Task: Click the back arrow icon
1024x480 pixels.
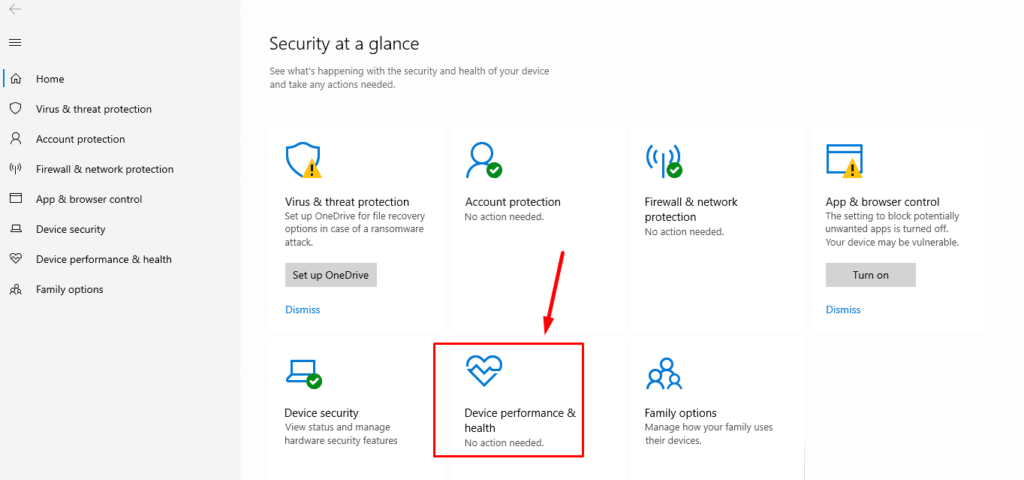Action: pos(15,9)
